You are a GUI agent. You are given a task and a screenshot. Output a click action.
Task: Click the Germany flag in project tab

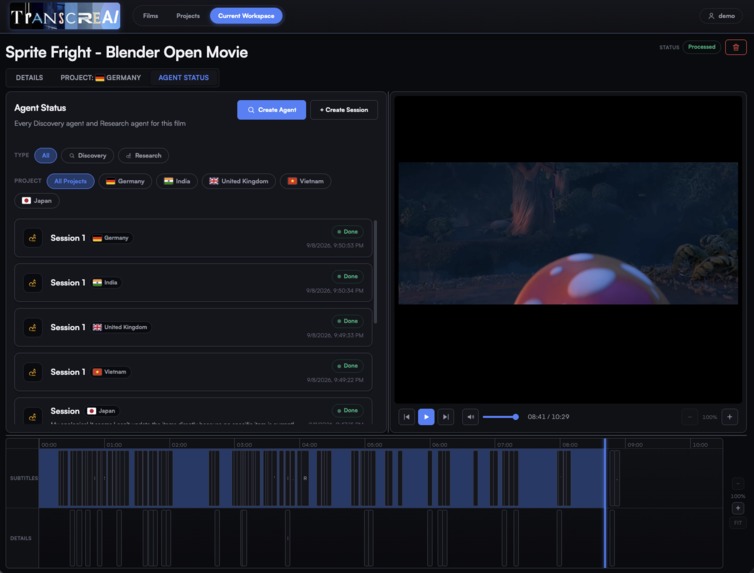[100, 78]
